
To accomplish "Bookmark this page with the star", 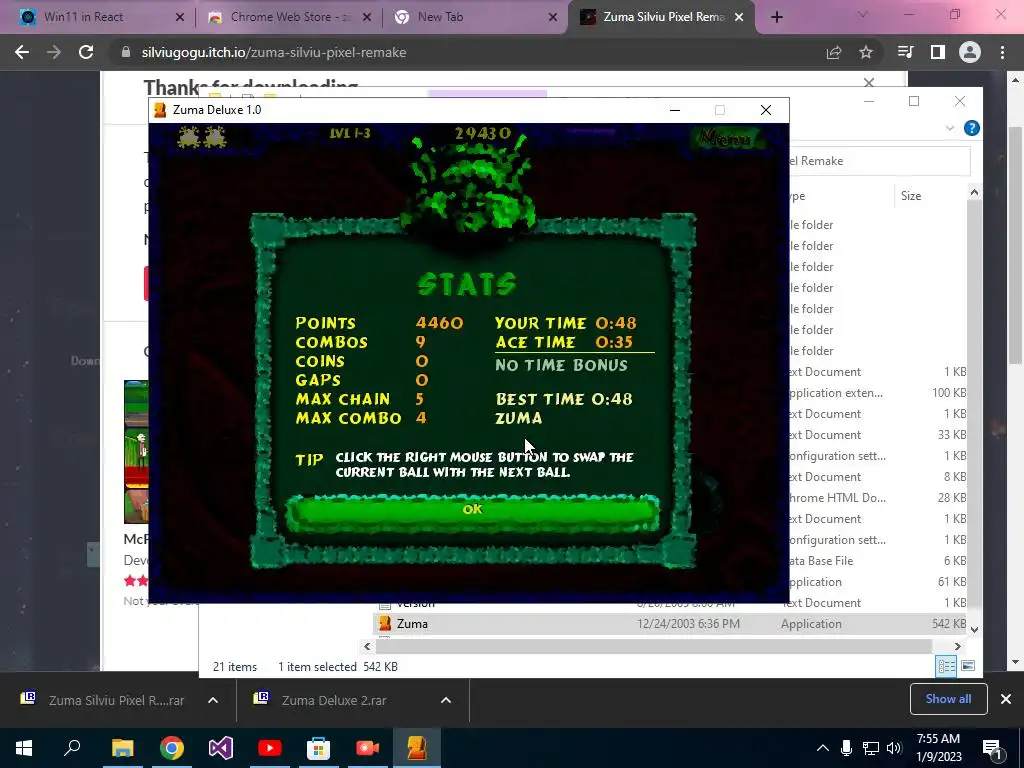I will pos(866,52).
